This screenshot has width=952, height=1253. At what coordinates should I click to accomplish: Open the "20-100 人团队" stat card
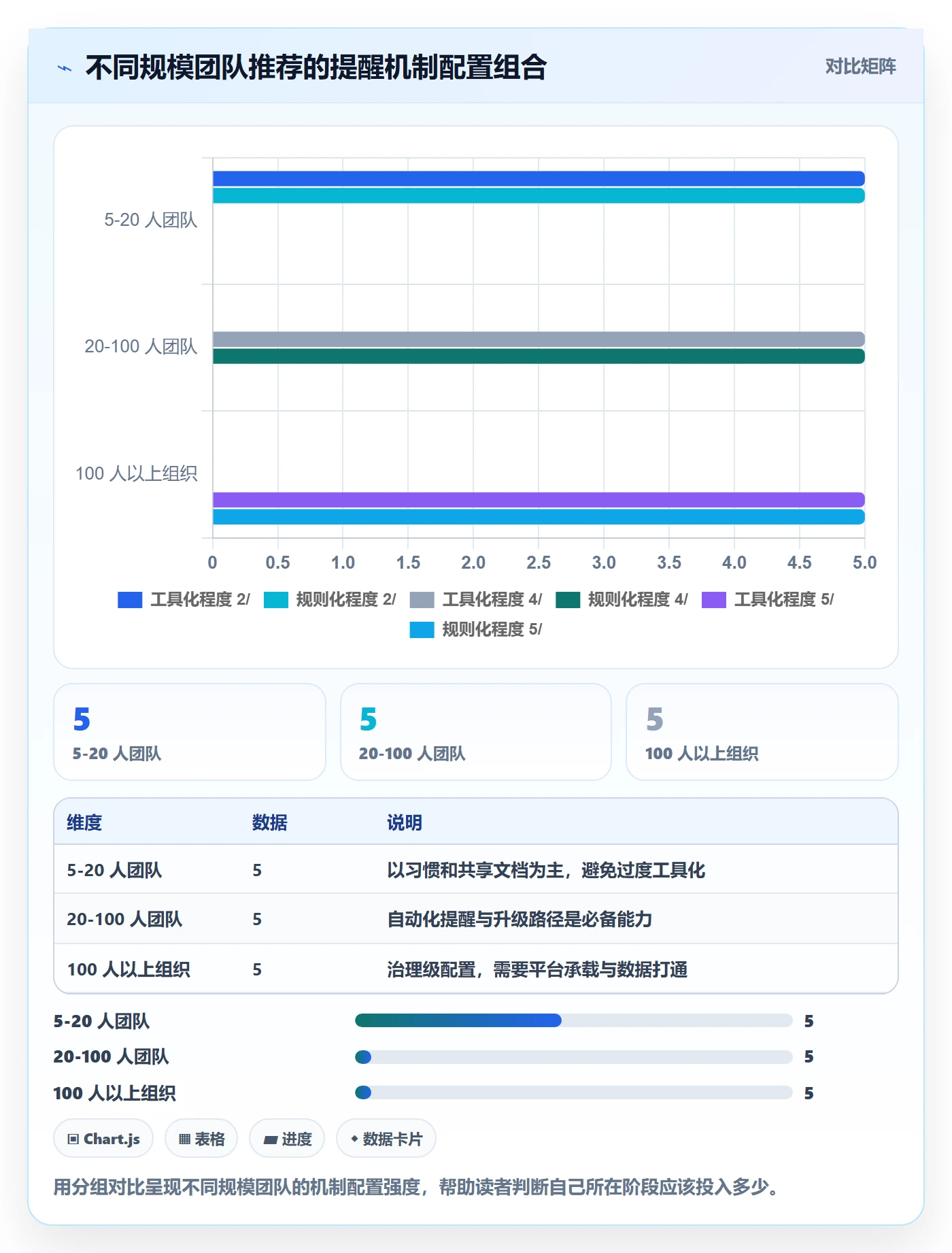click(x=476, y=732)
